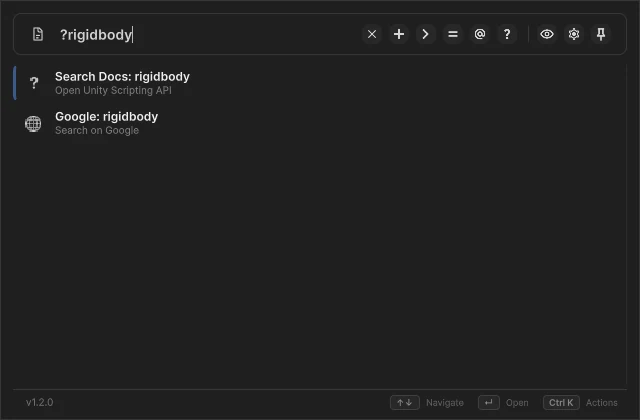Screen dimensions: 640x420
Task: Toggle the eye visibility icon
Action: [x=547, y=34]
